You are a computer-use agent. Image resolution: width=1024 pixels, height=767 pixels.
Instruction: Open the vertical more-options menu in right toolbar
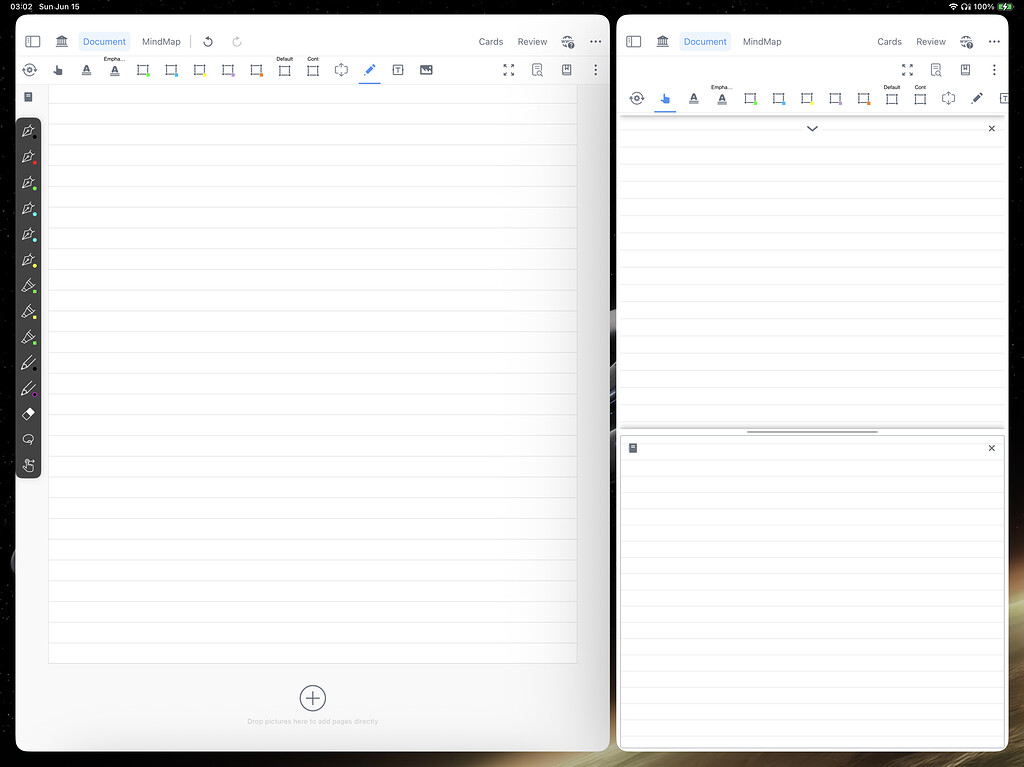pyautogui.click(x=994, y=70)
